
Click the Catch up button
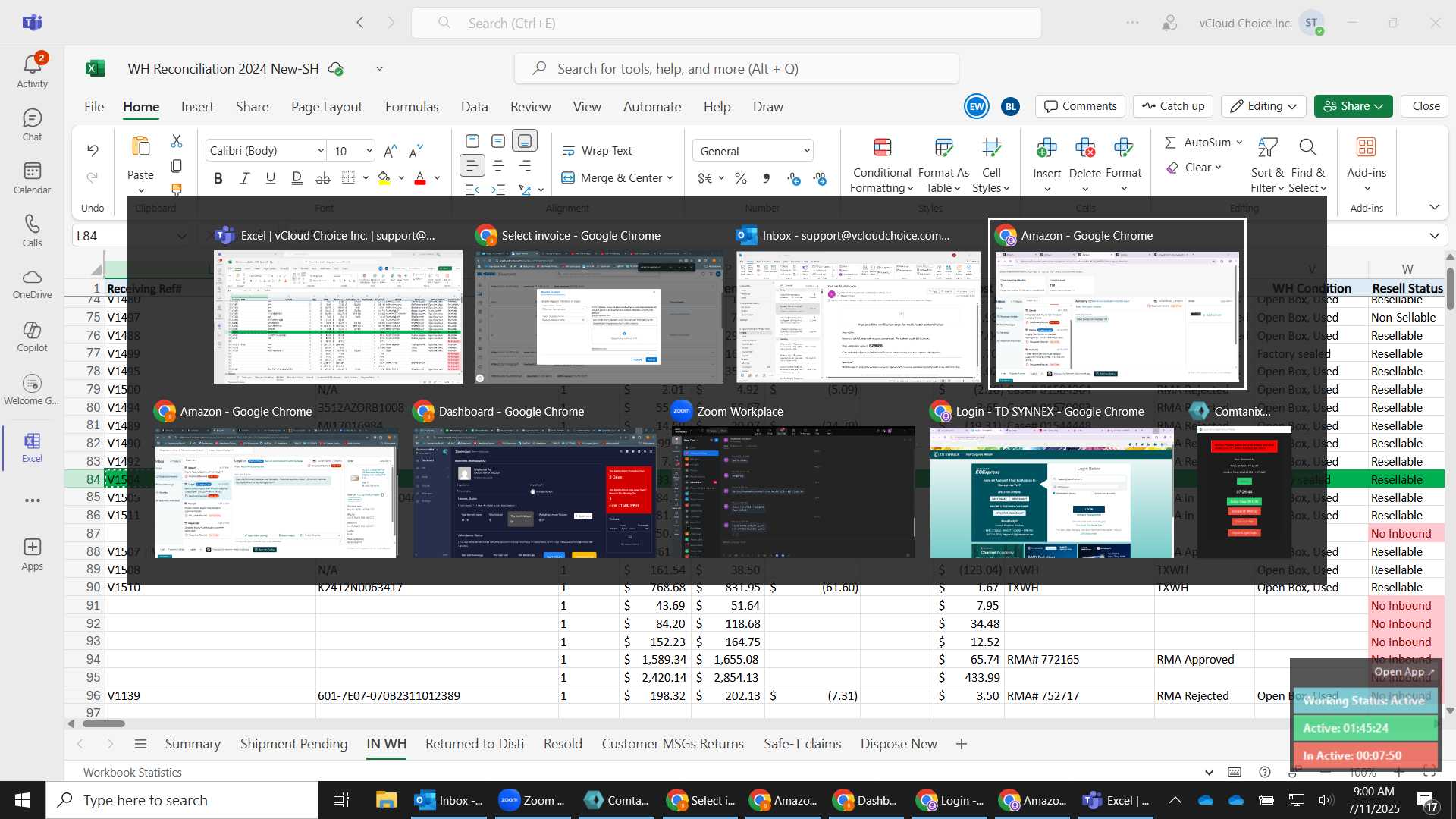pyautogui.click(x=1173, y=106)
